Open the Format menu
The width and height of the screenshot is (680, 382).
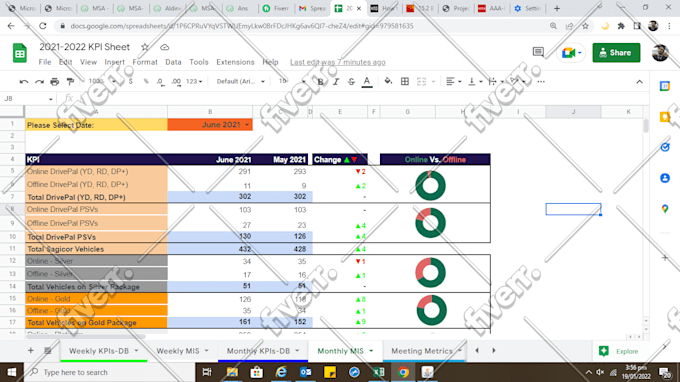click(145, 62)
